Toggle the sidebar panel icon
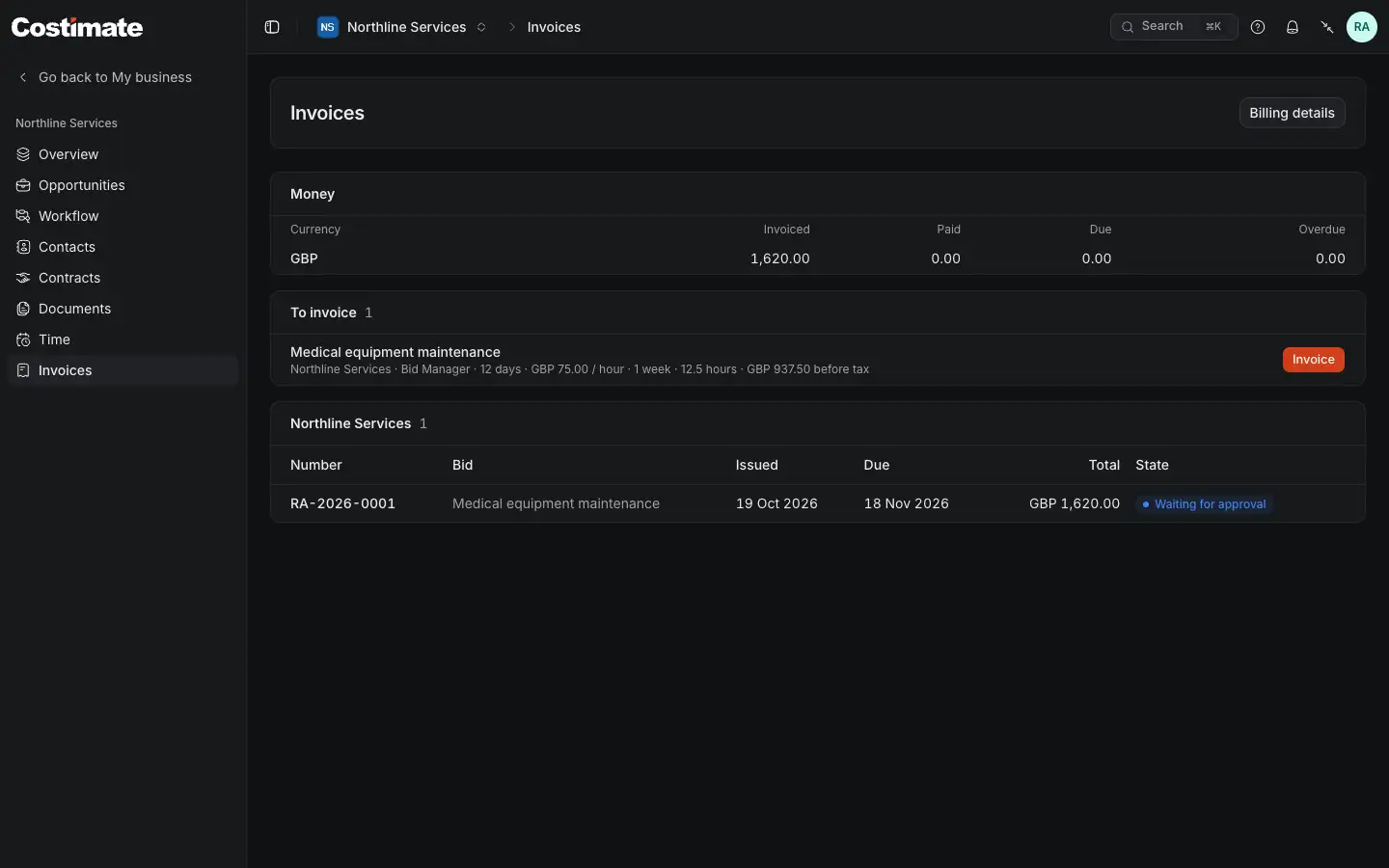Viewport: 1389px width, 868px height. (272, 27)
